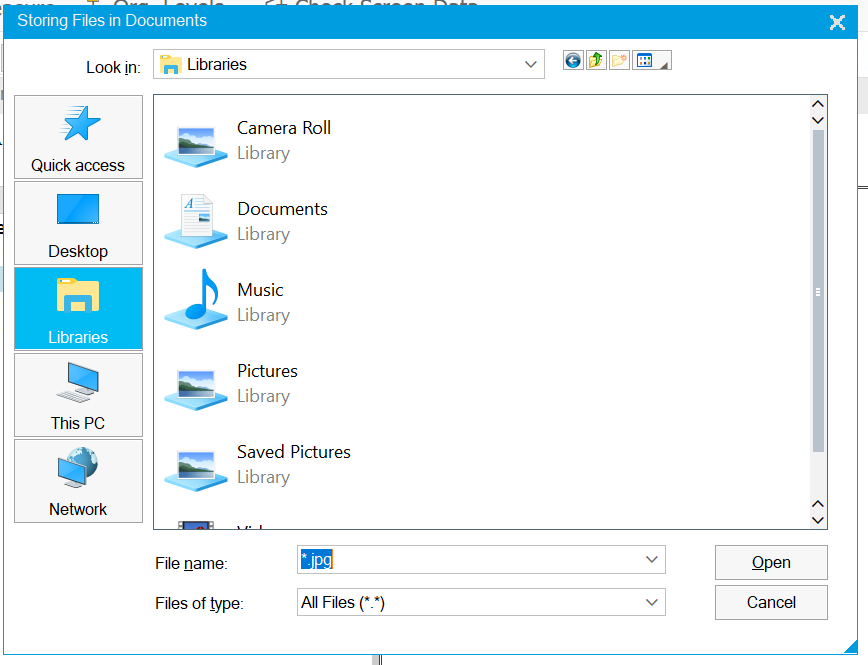Select Desktop in the places bar
This screenshot has height=665, width=868.
(x=78, y=223)
